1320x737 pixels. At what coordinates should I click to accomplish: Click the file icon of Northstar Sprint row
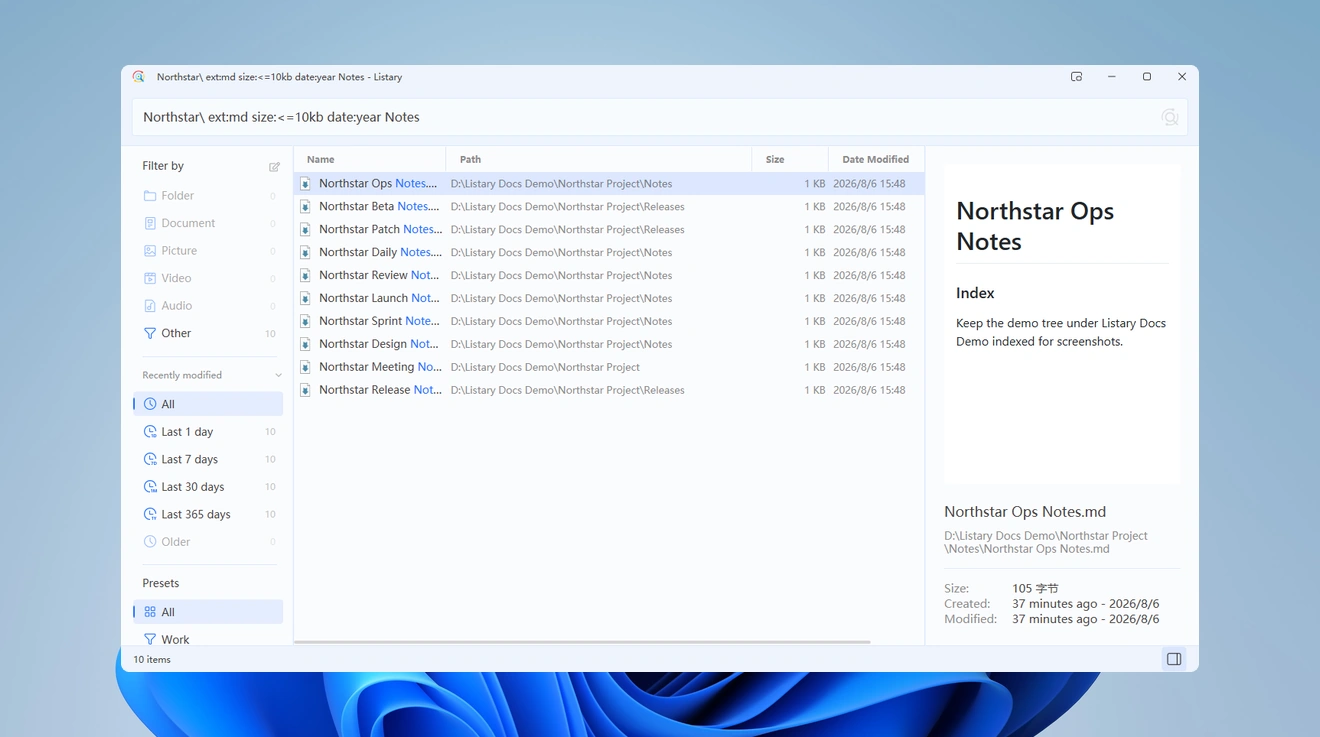[306, 322]
